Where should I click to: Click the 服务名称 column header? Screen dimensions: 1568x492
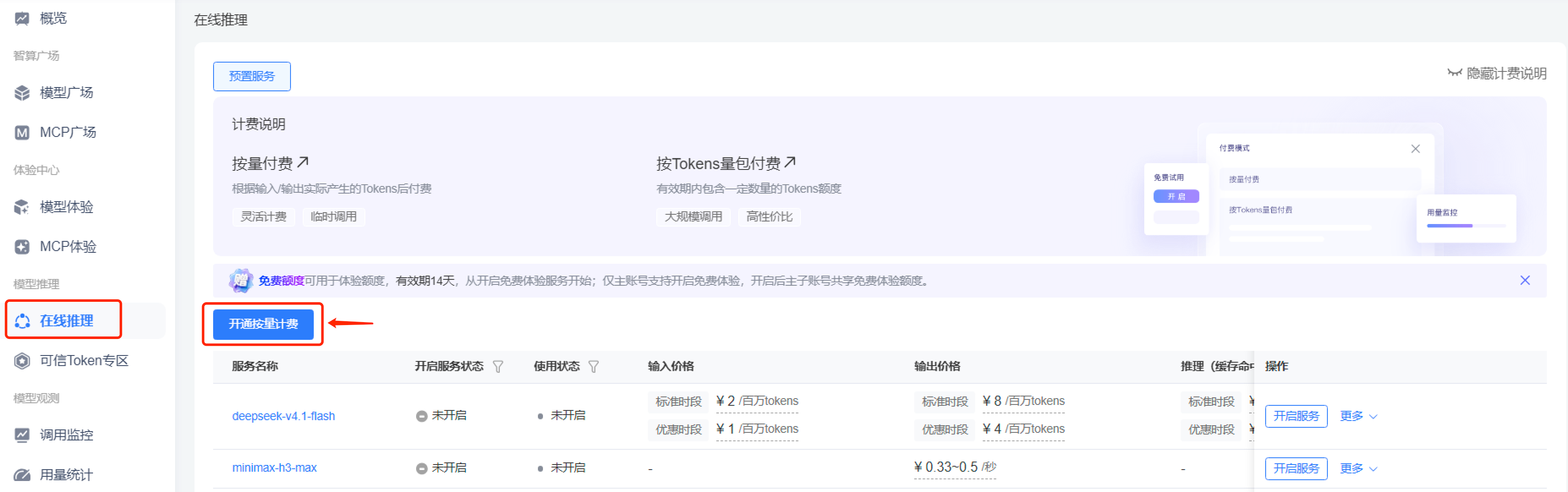pyautogui.click(x=255, y=367)
